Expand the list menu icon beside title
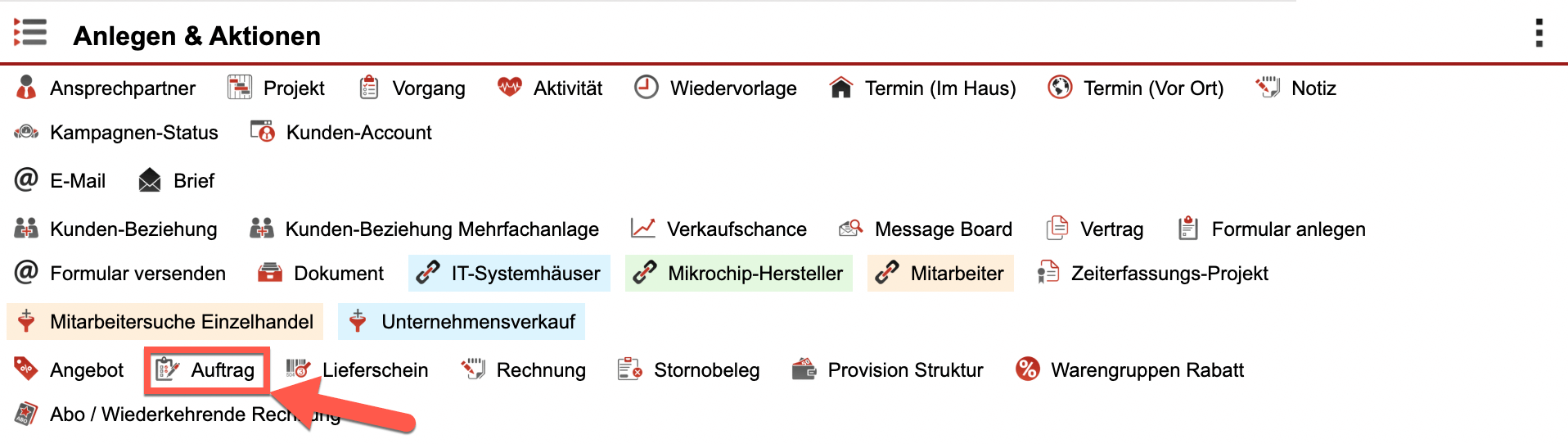Viewport: 1568px width, 444px height. [30, 33]
